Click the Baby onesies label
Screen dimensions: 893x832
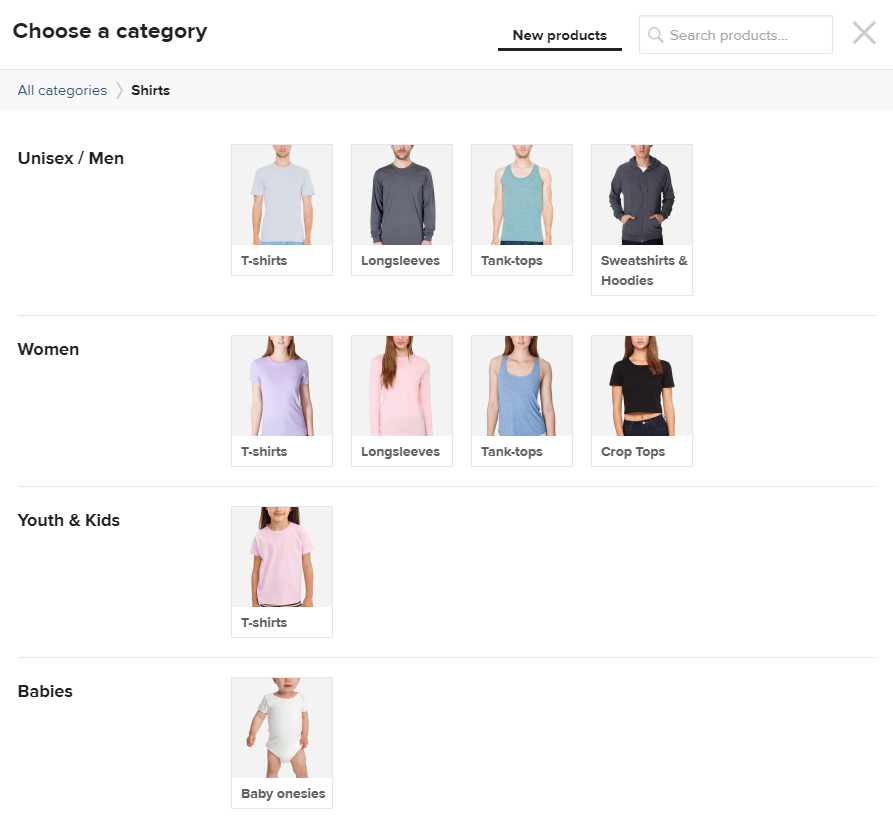pyautogui.click(x=283, y=794)
